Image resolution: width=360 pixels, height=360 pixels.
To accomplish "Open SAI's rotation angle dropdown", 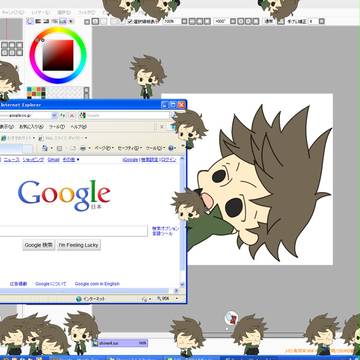I will click(x=233, y=21).
